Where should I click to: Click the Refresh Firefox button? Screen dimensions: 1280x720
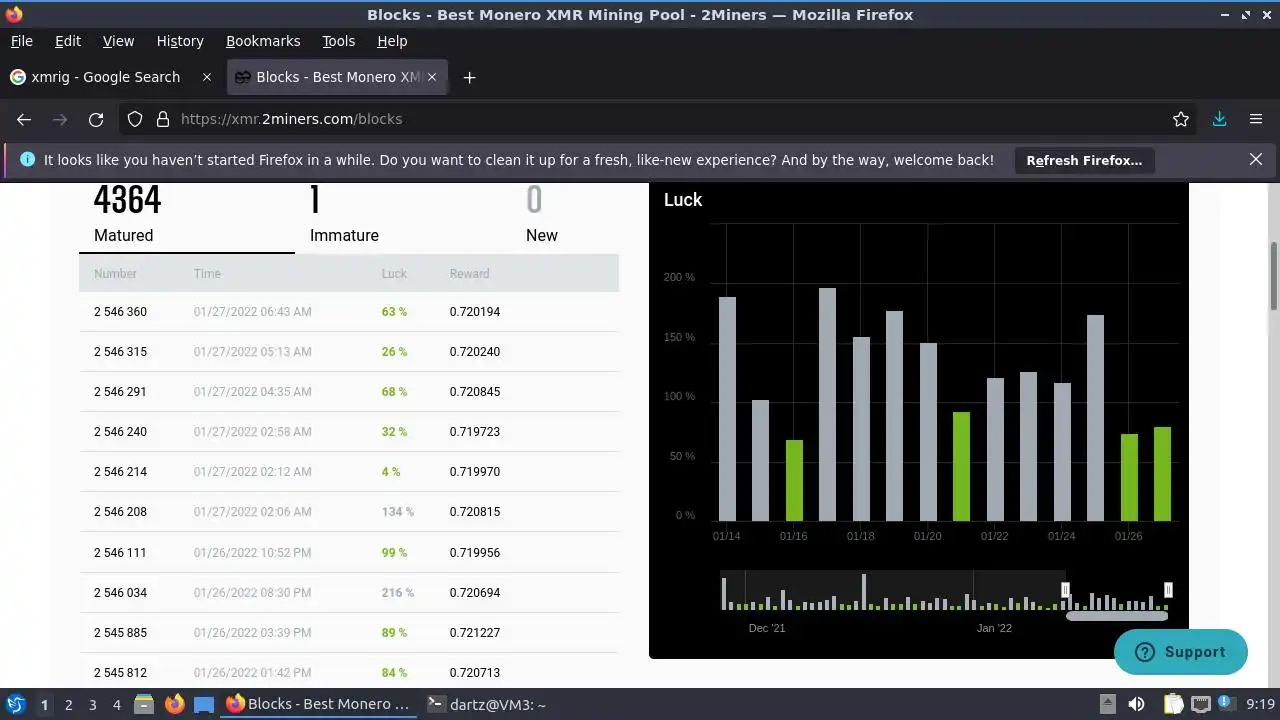(1084, 160)
